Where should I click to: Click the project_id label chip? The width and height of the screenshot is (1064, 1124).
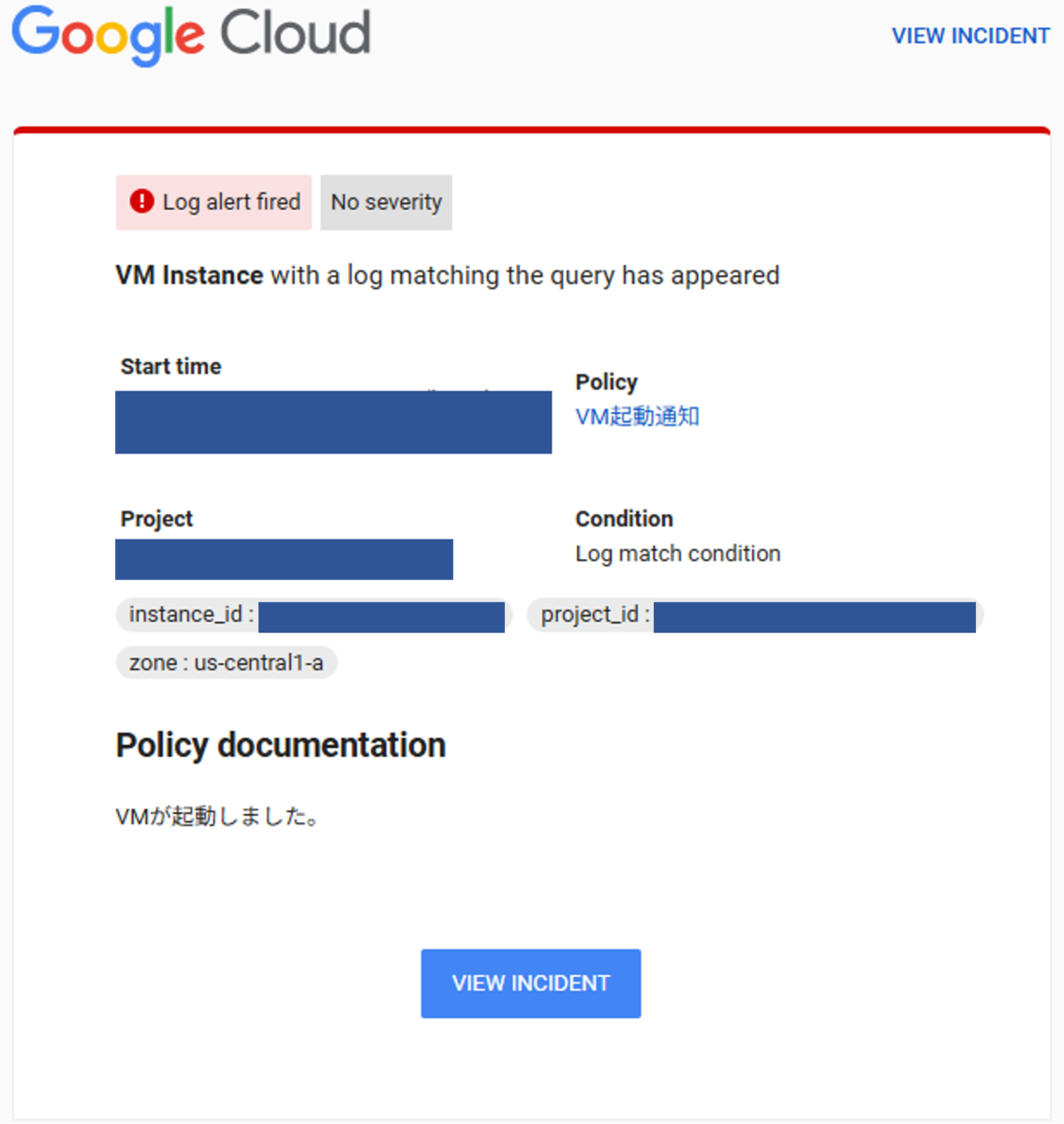pos(755,615)
